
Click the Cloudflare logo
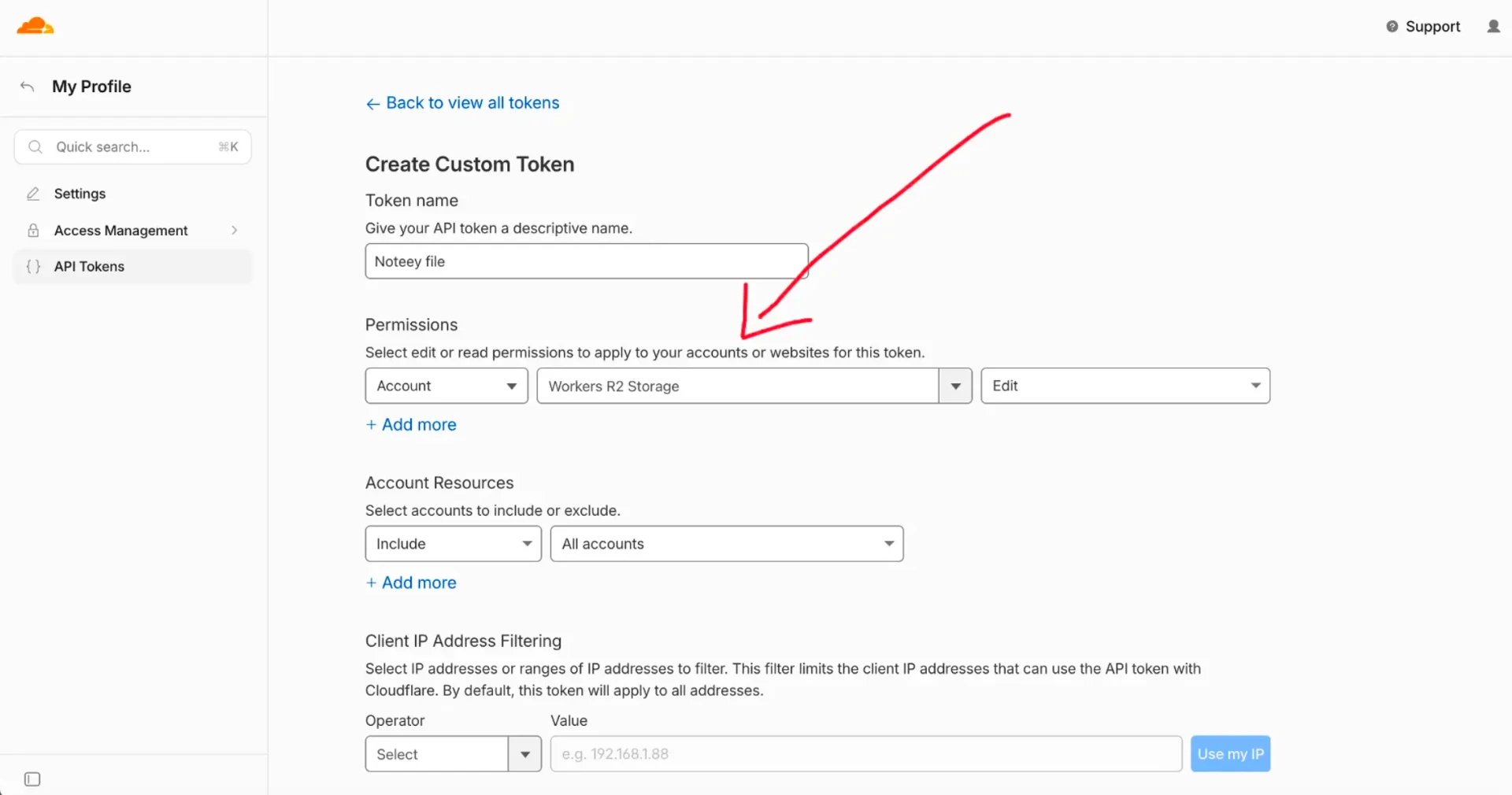pyautogui.click(x=35, y=26)
